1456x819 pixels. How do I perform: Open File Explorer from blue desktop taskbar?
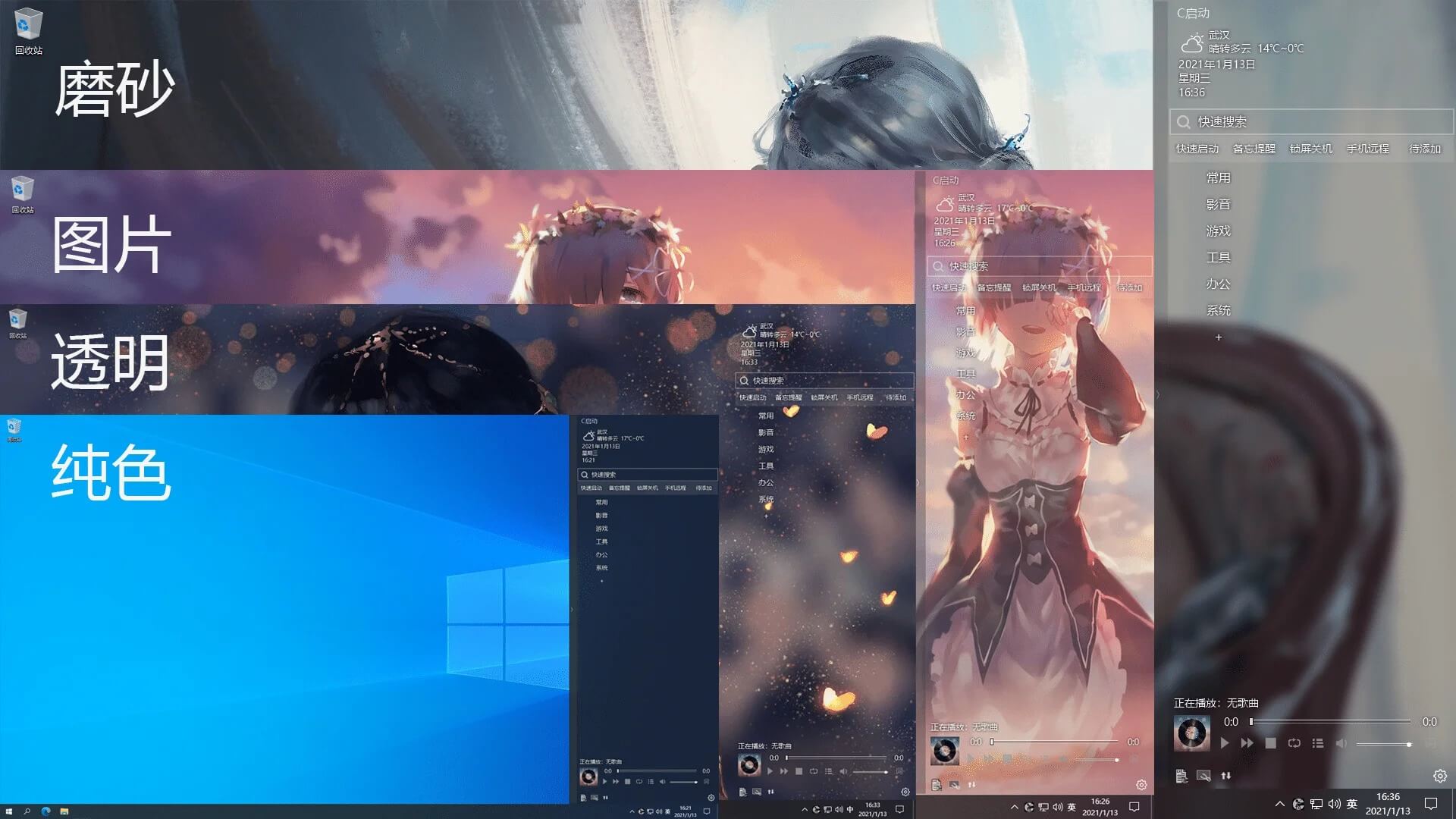pyautogui.click(x=64, y=811)
